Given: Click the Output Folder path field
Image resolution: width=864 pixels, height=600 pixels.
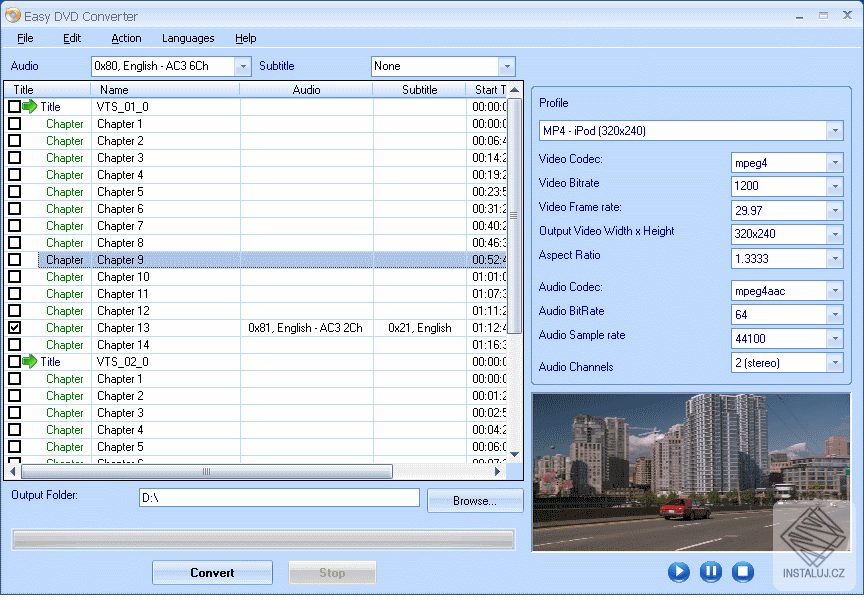Looking at the screenshot, I should pos(280,497).
